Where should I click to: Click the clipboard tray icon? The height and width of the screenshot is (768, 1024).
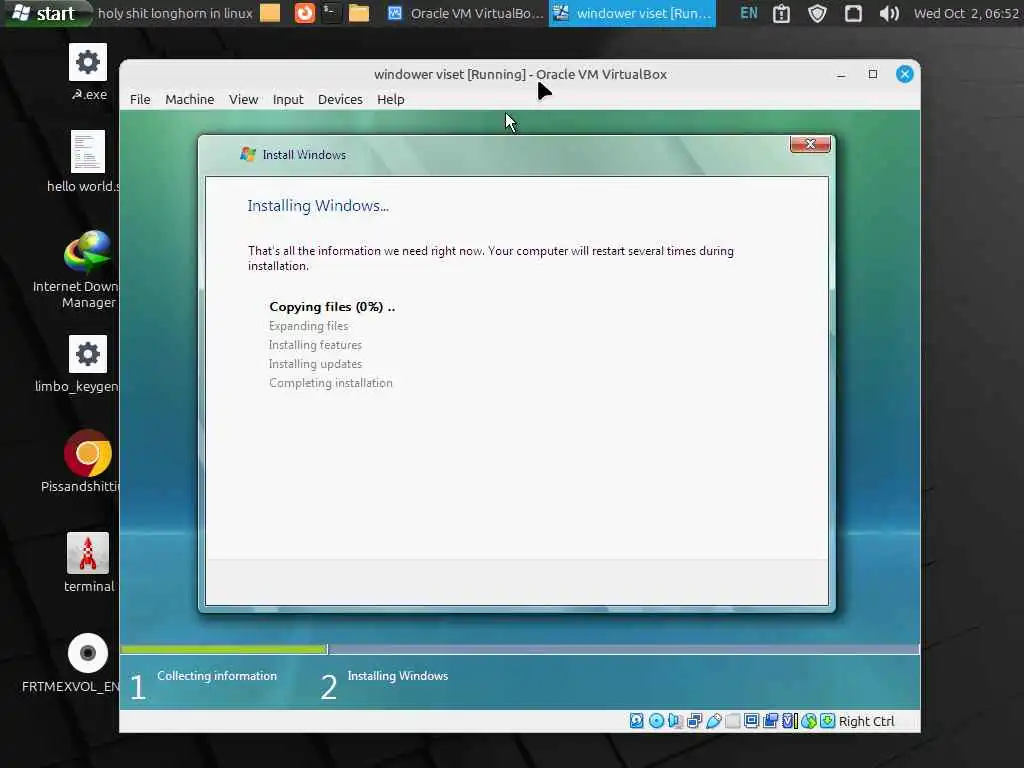pyautogui.click(x=781, y=13)
